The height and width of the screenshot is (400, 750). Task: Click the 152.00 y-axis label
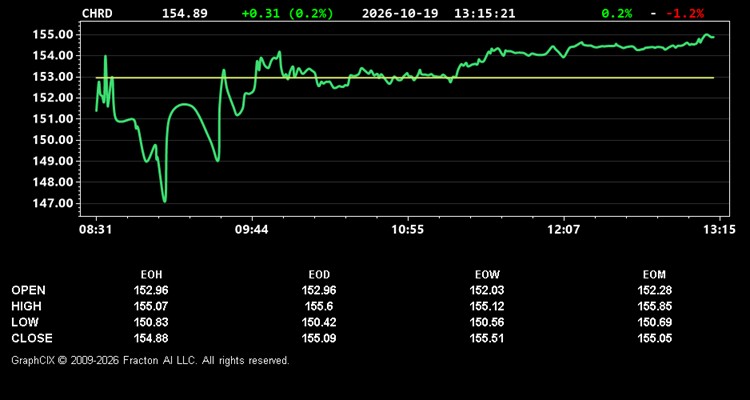53,98
